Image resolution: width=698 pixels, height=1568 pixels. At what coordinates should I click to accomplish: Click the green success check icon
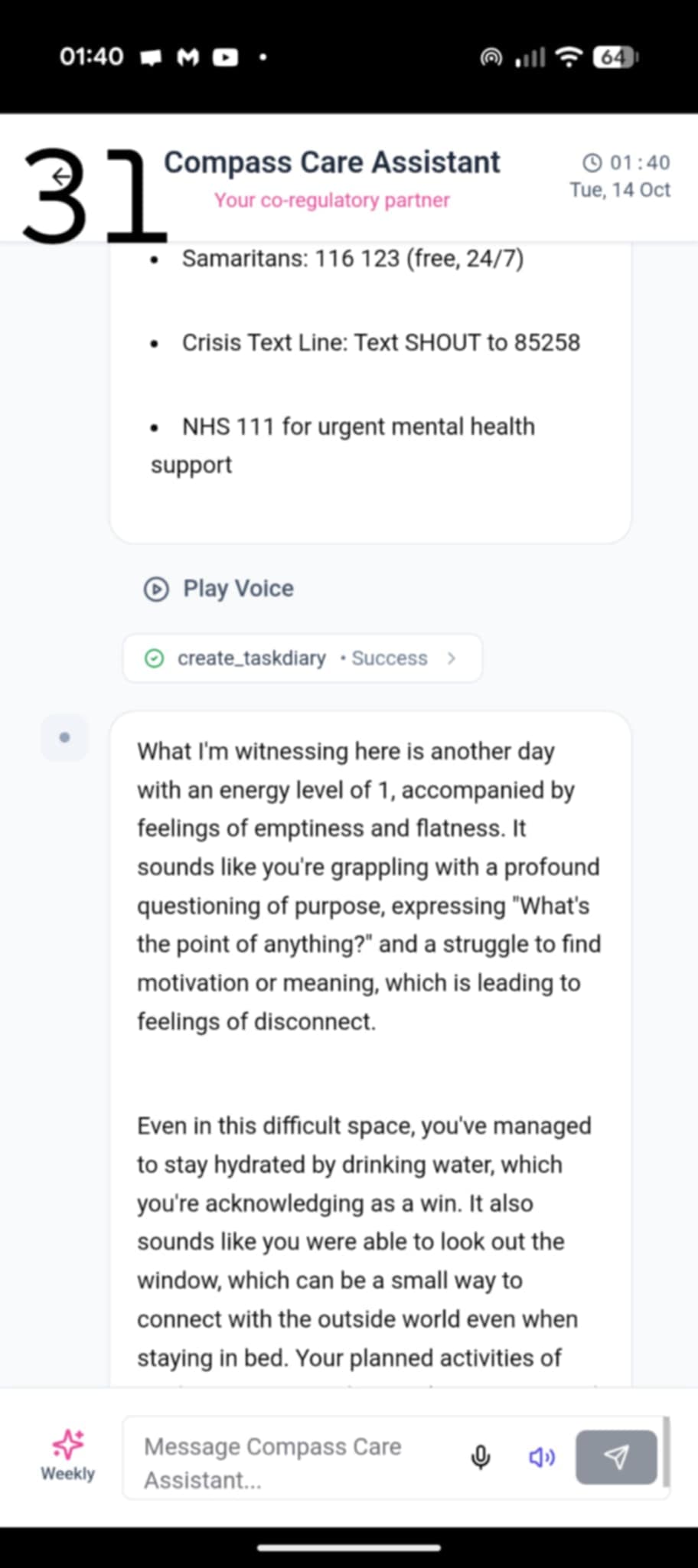tap(154, 658)
